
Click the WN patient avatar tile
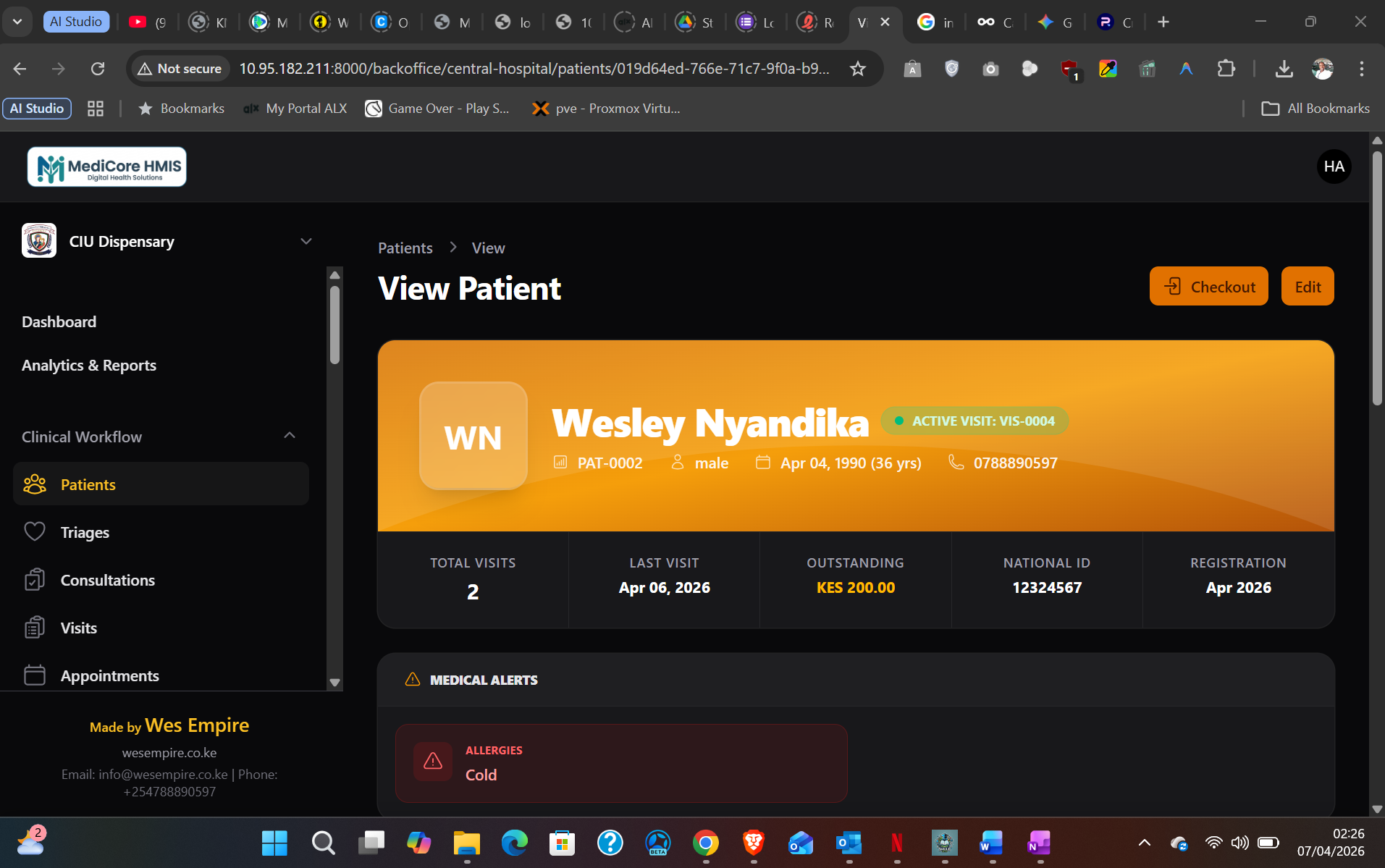point(473,437)
